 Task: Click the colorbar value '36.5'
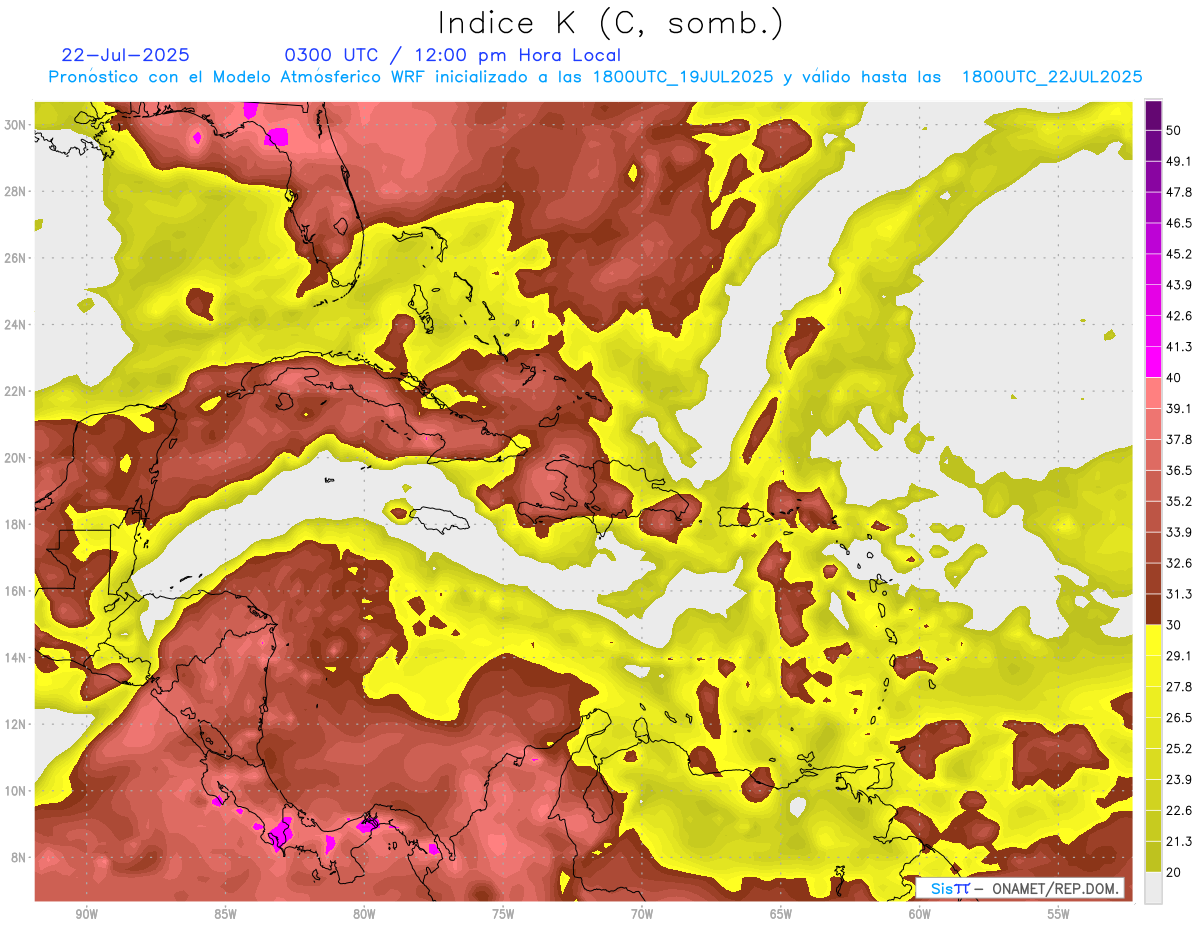coord(1179,470)
